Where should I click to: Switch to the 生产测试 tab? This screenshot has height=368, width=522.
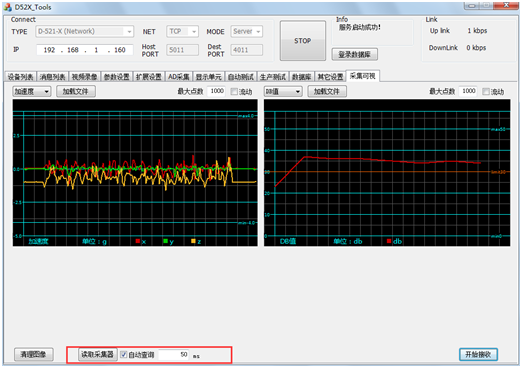pos(273,77)
